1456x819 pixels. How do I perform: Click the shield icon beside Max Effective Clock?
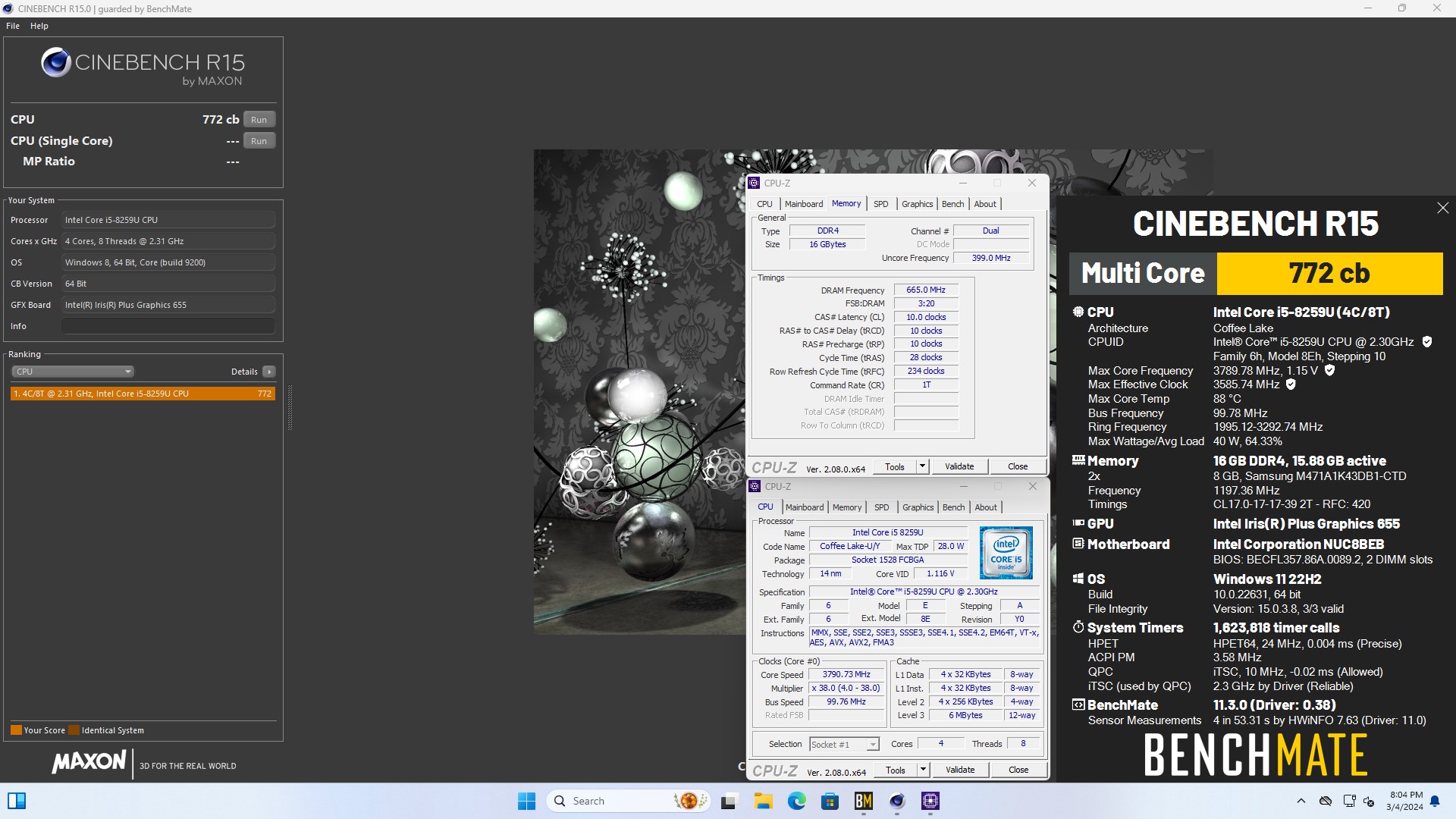[1291, 384]
